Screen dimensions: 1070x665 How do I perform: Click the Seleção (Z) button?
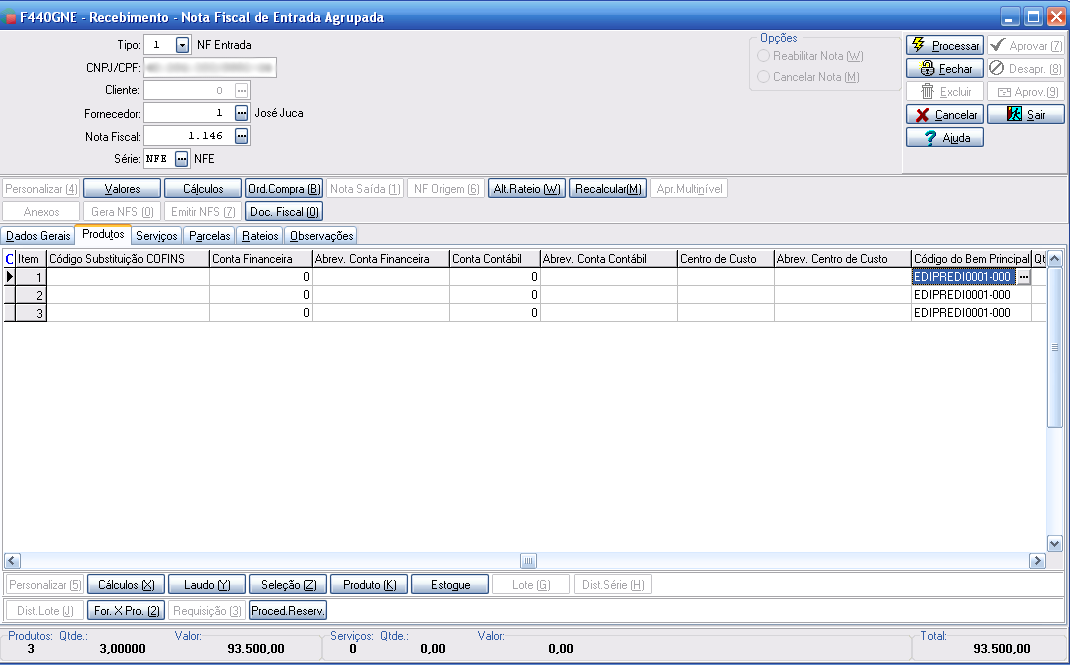(x=288, y=585)
